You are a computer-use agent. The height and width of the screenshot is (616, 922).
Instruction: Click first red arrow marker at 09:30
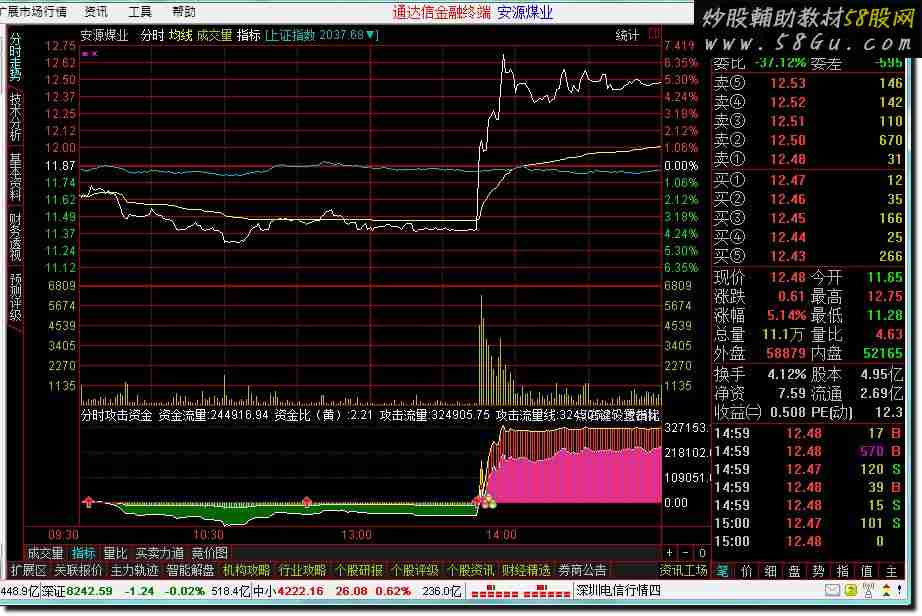pyautogui.click(x=88, y=501)
